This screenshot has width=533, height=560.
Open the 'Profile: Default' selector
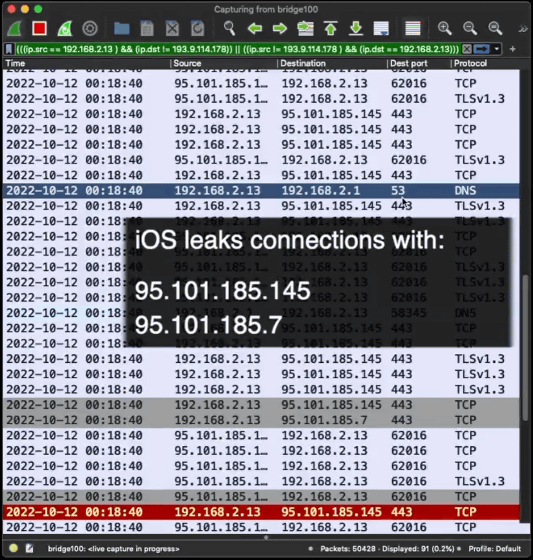pyautogui.click(x=495, y=549)
